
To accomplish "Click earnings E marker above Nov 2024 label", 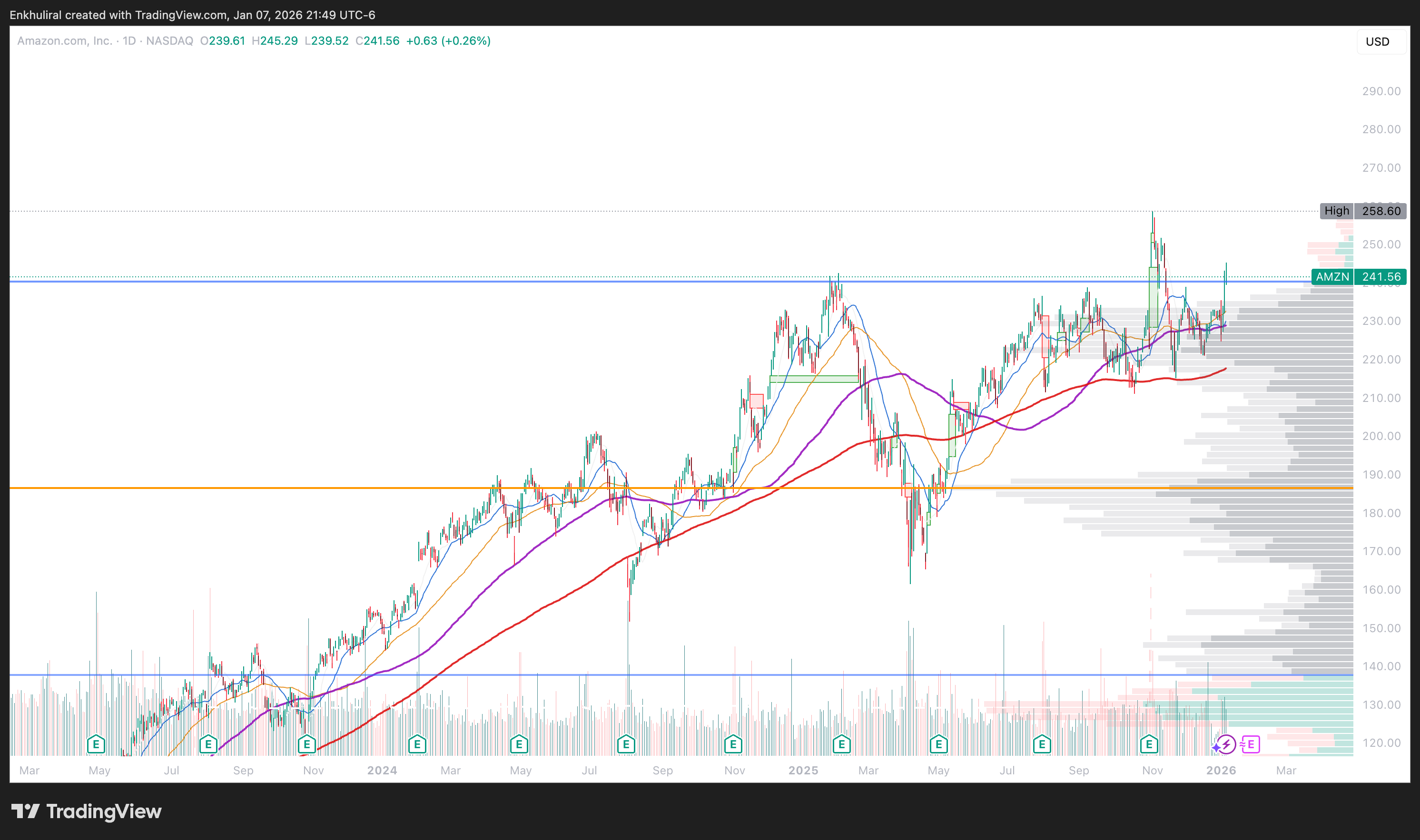I will tap(733, 744).
